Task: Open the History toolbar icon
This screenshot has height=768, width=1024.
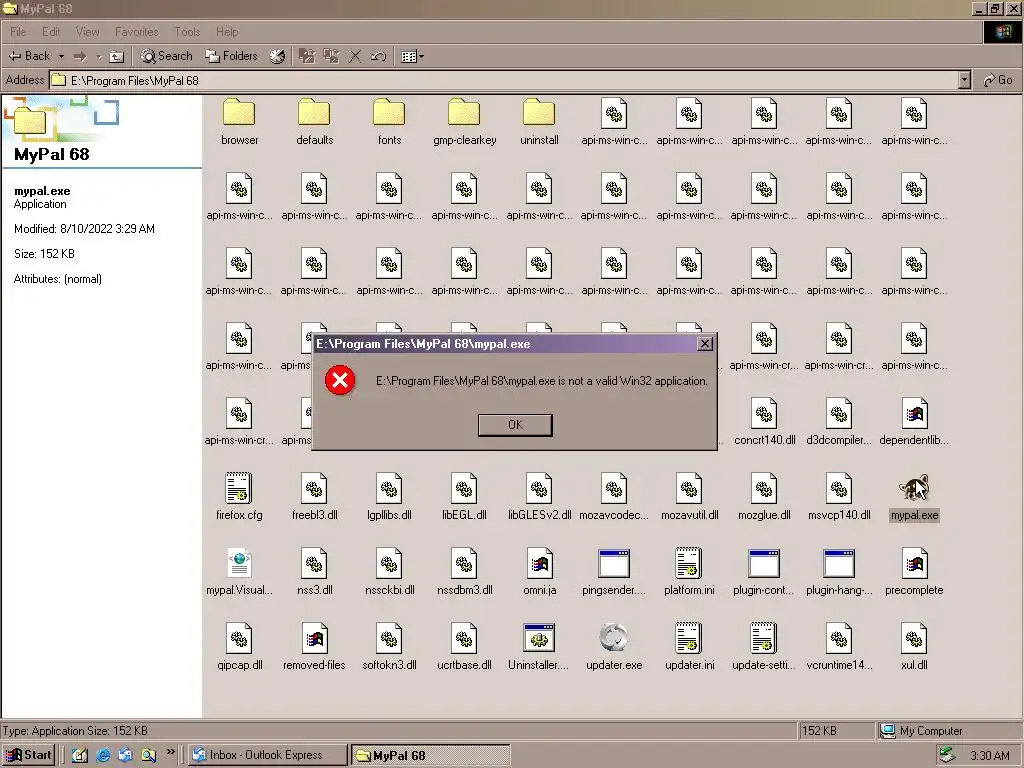Action: click(278, 56)
